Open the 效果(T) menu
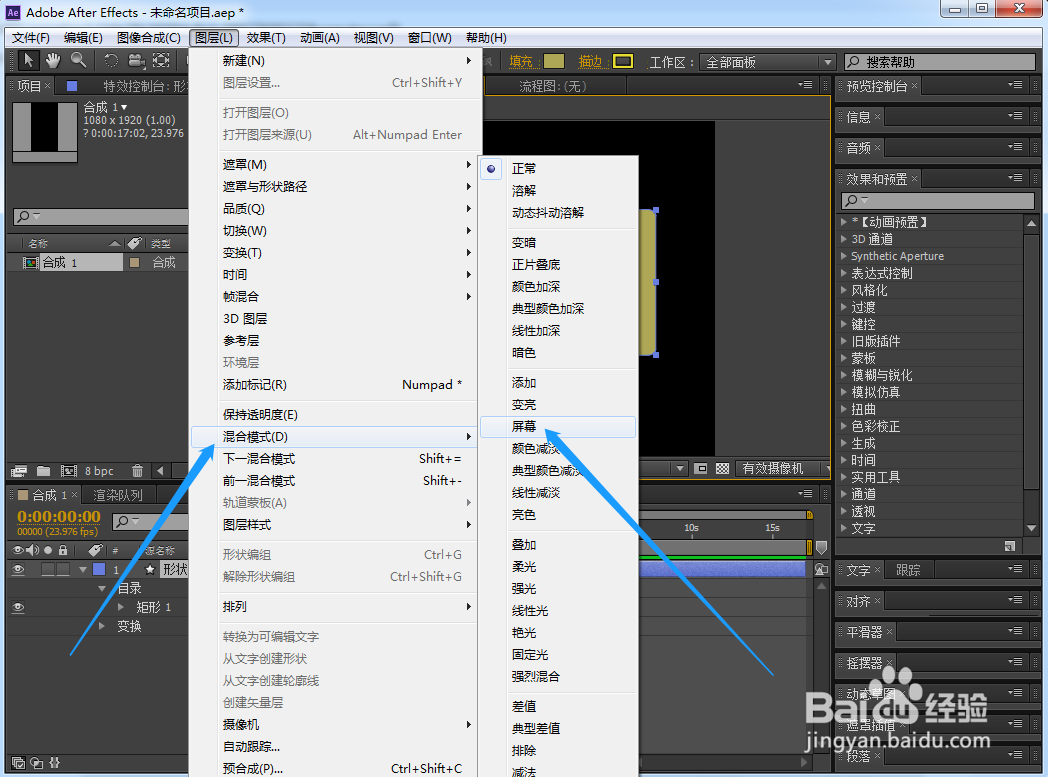 click(265, 37)
